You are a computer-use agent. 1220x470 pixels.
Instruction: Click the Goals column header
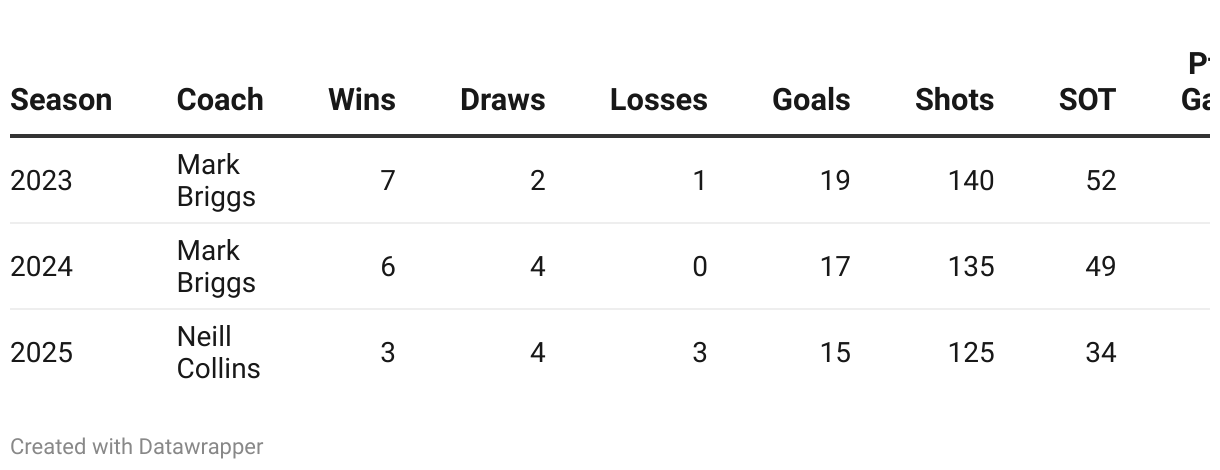pos(811,100)
